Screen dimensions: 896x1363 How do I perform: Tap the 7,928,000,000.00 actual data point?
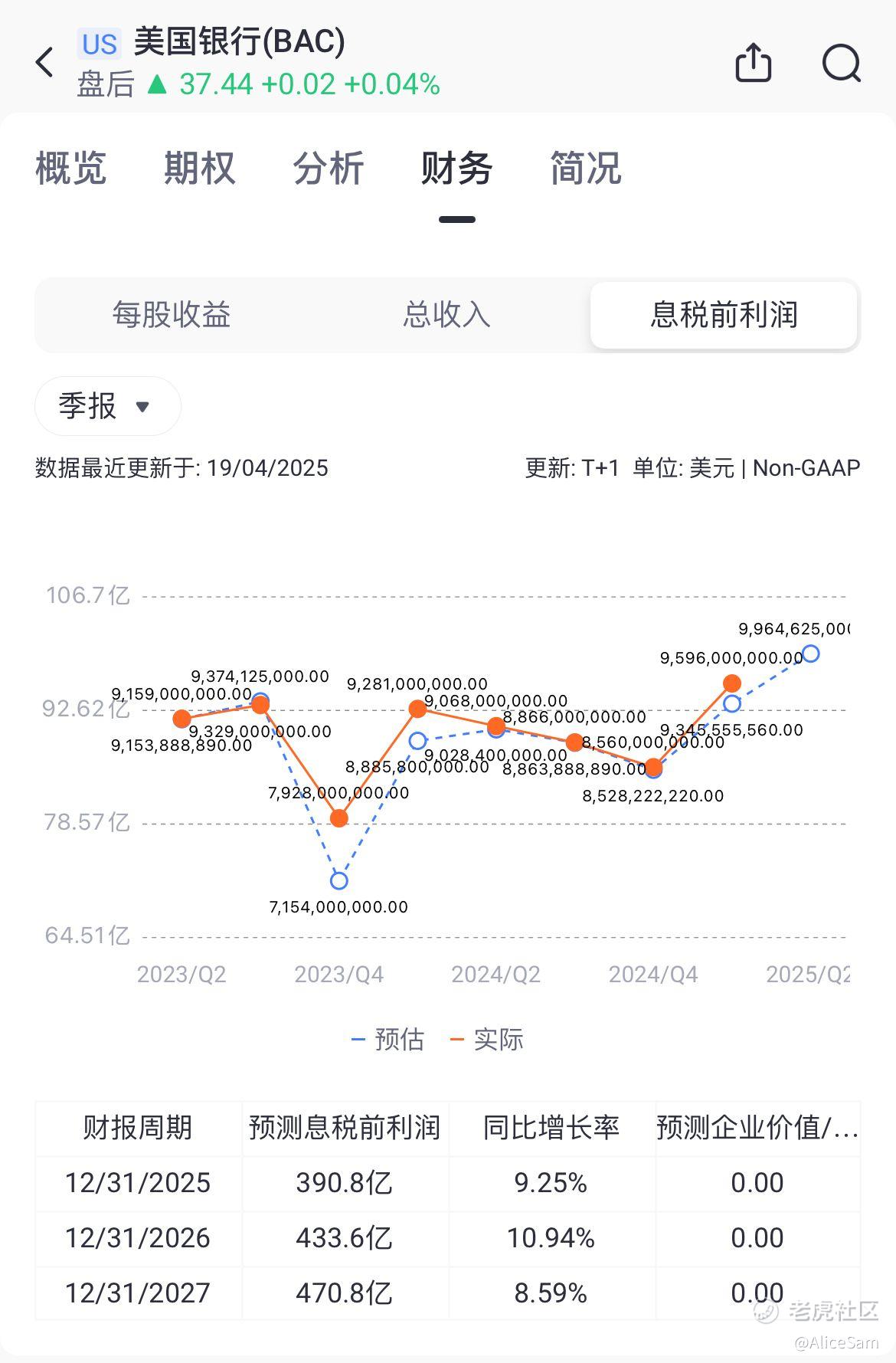click(339, 818)
